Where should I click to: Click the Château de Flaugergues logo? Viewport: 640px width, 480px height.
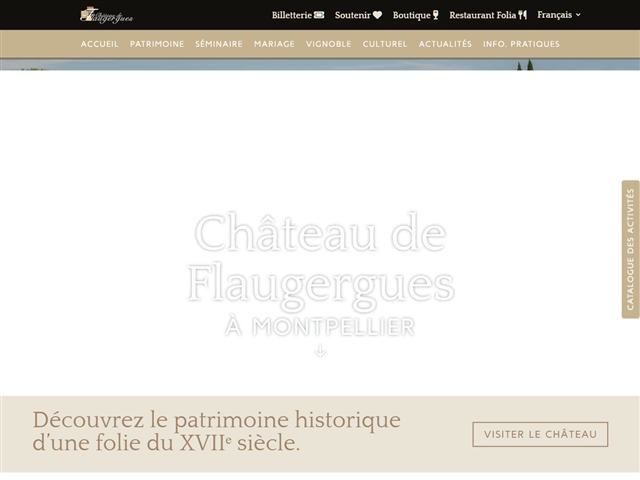[x=106, y=15]
